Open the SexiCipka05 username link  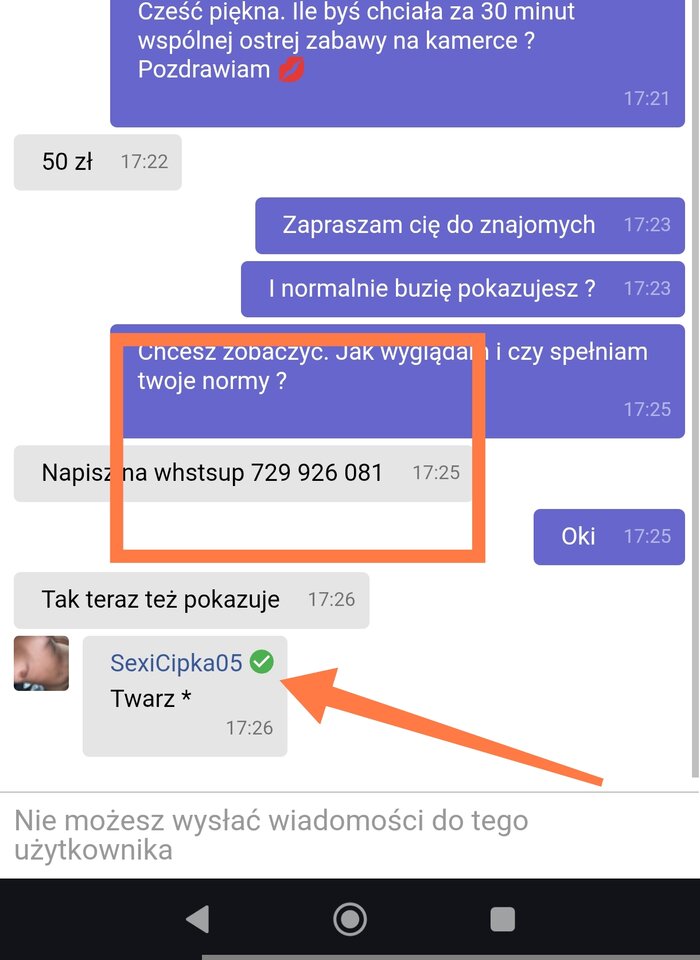pos(176,662)
